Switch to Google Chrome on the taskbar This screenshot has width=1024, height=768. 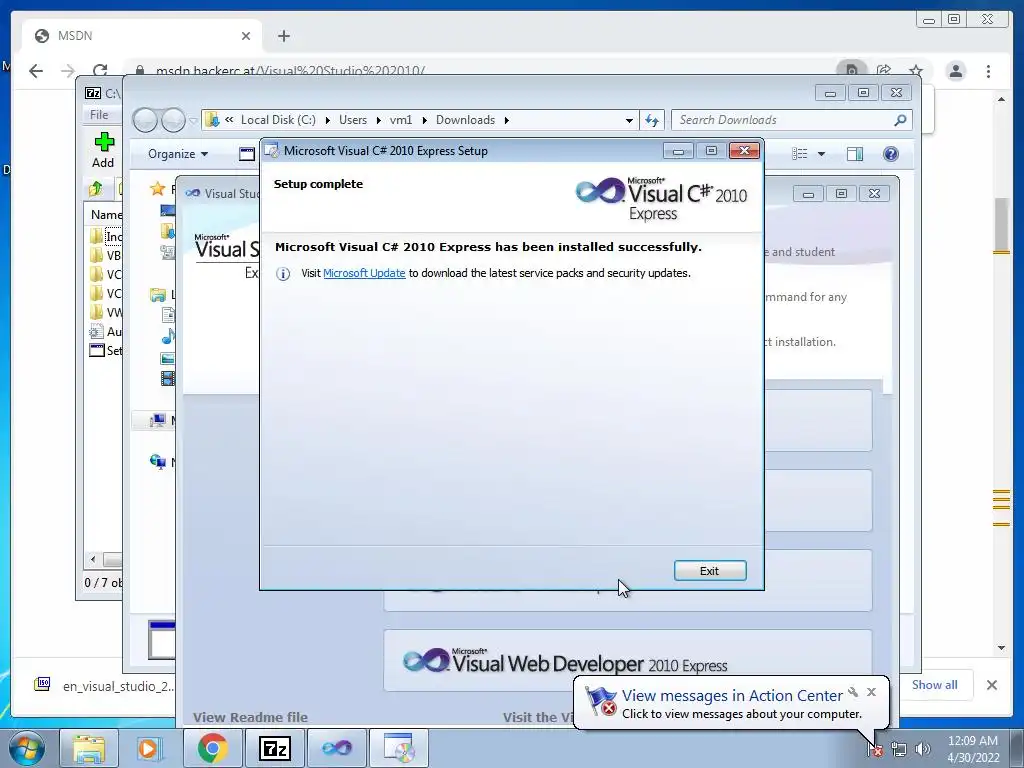[x=212, y=748]
